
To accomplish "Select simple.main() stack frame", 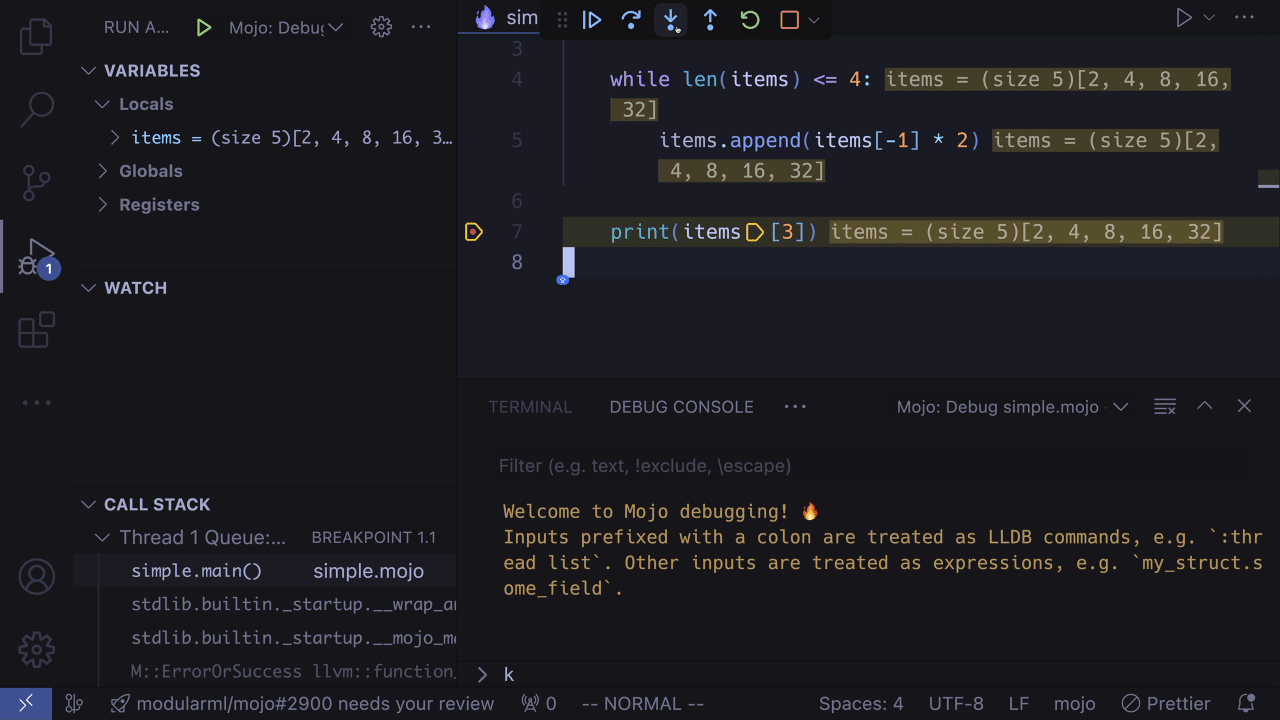I will point(265,571).
